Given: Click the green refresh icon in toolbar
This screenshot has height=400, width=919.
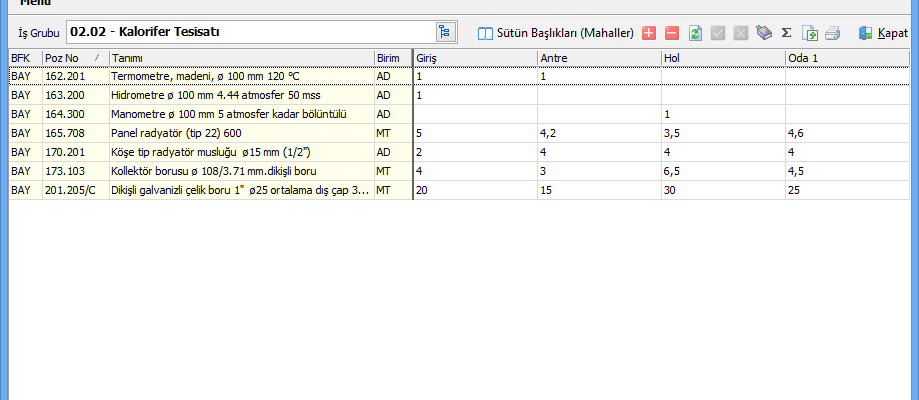Looking at the screenshot, I should (694, 33).
